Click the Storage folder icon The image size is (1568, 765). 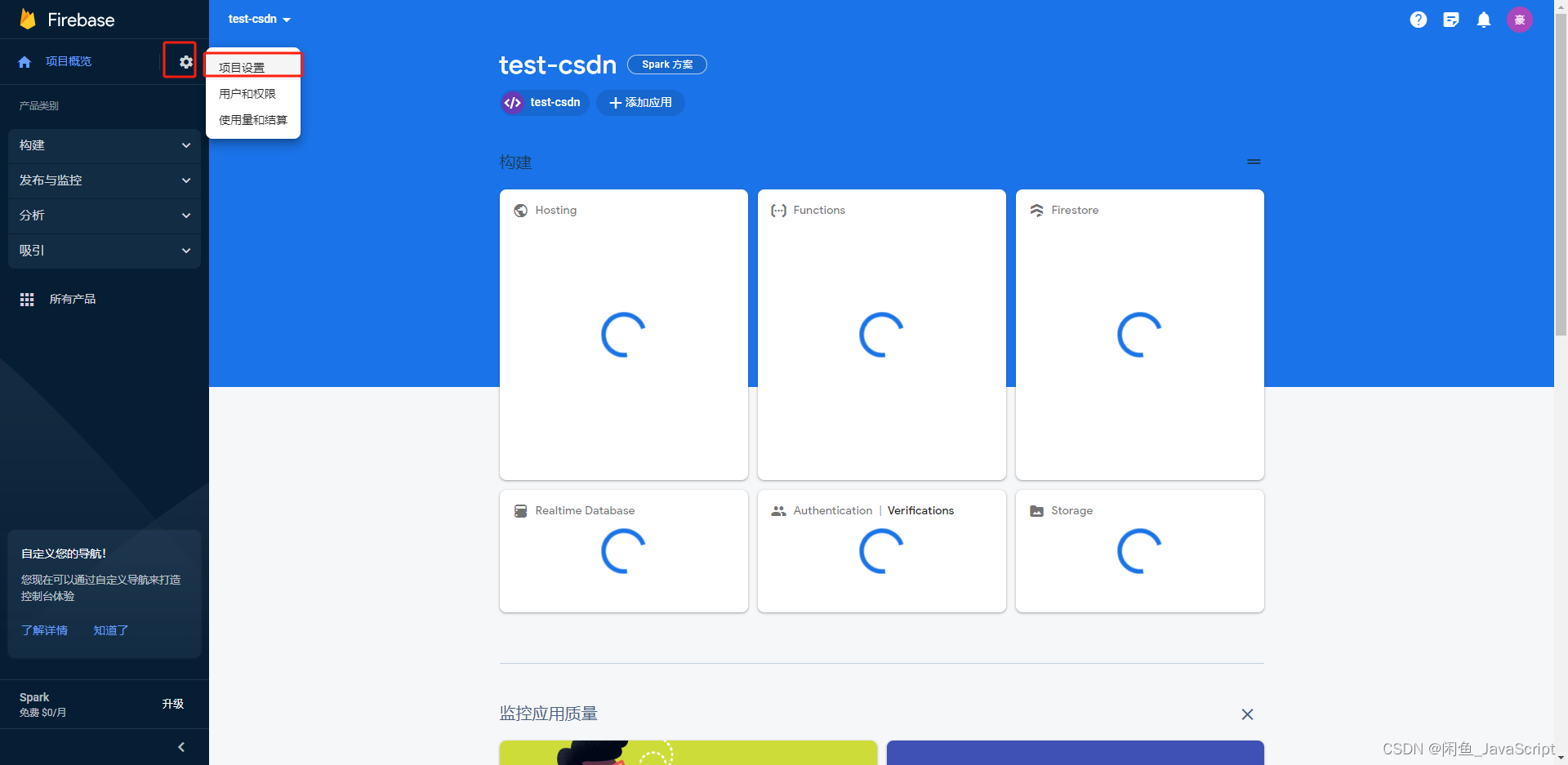tap(1036, 511)
